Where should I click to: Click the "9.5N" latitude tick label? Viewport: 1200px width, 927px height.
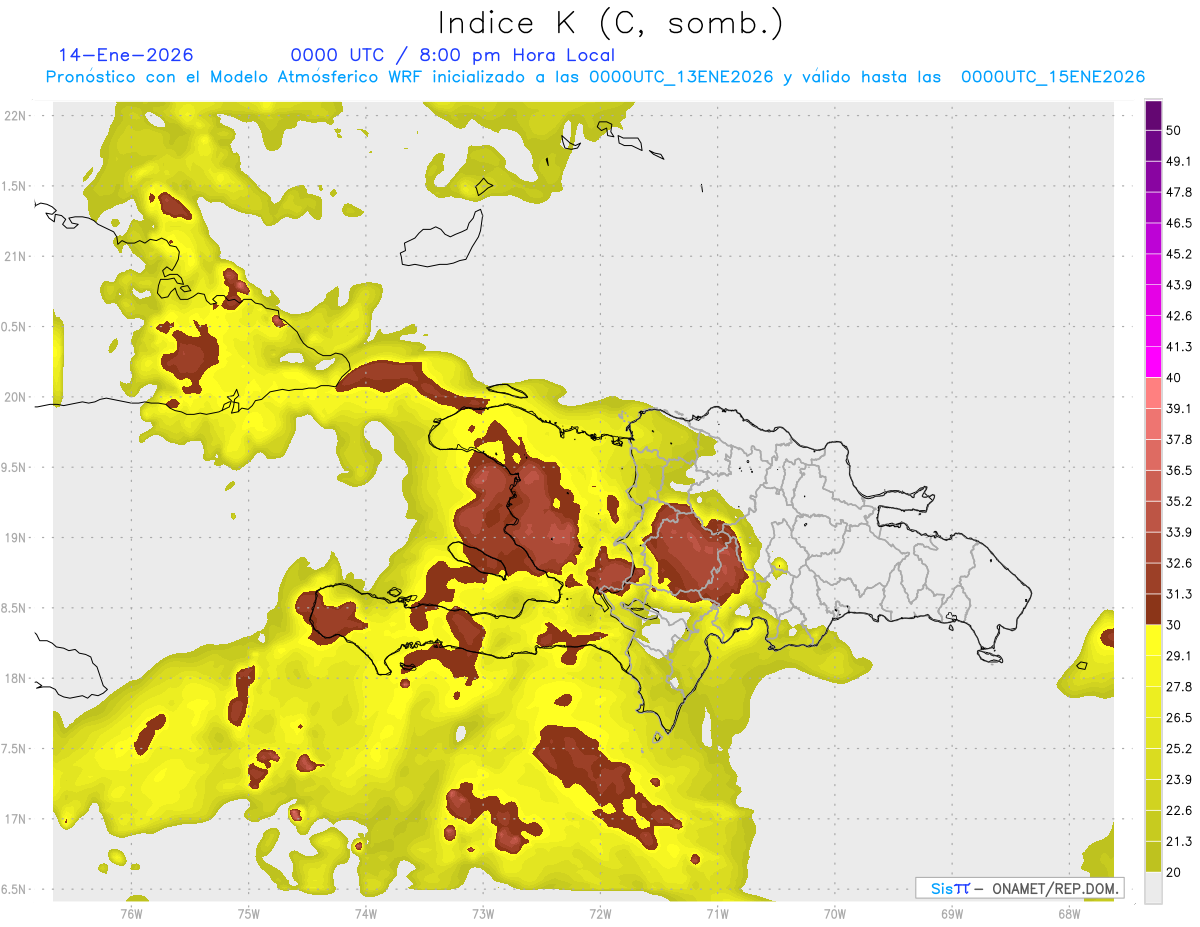click(x=15, y=467)
